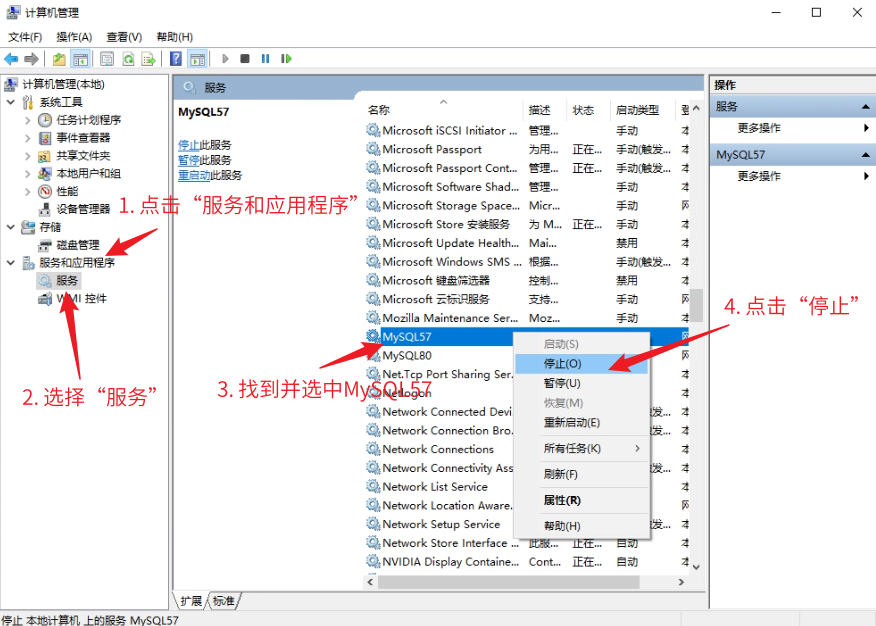
Task: Switch to the 标准 tab at bottom
Action: (224, 601)
